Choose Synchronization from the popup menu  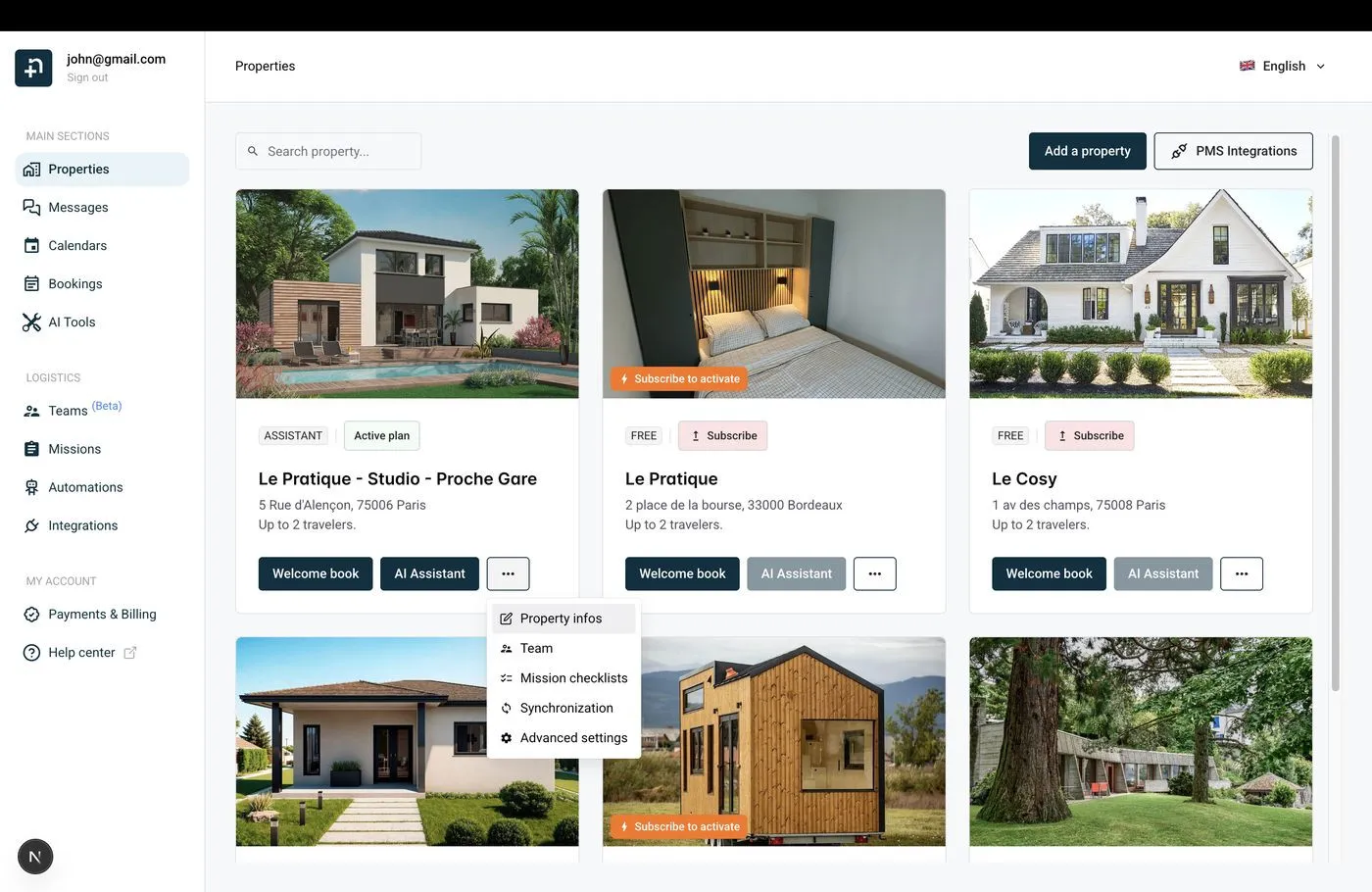pos(563,708)
